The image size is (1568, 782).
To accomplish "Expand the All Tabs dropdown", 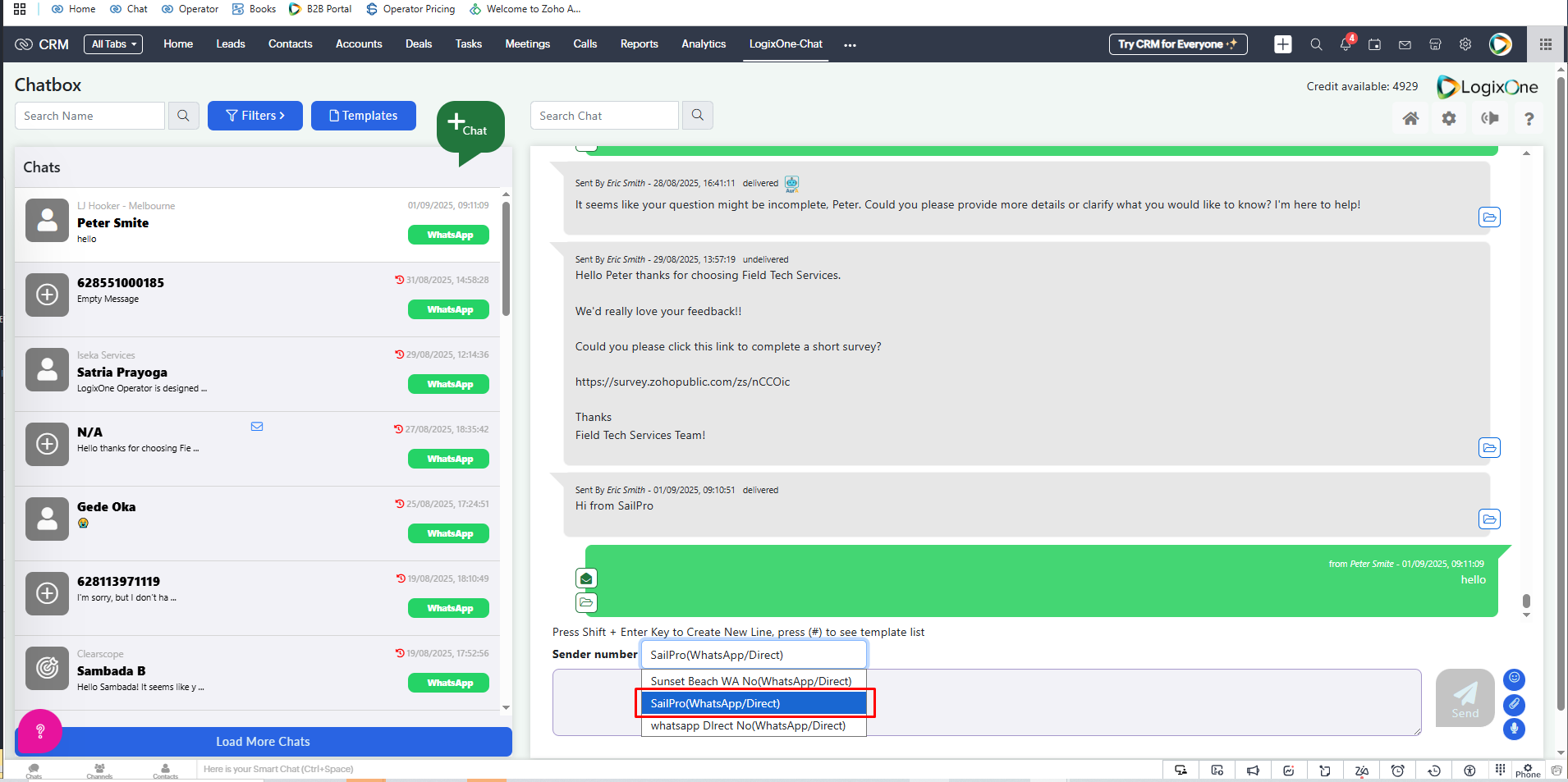I will (x=113, y=44).
